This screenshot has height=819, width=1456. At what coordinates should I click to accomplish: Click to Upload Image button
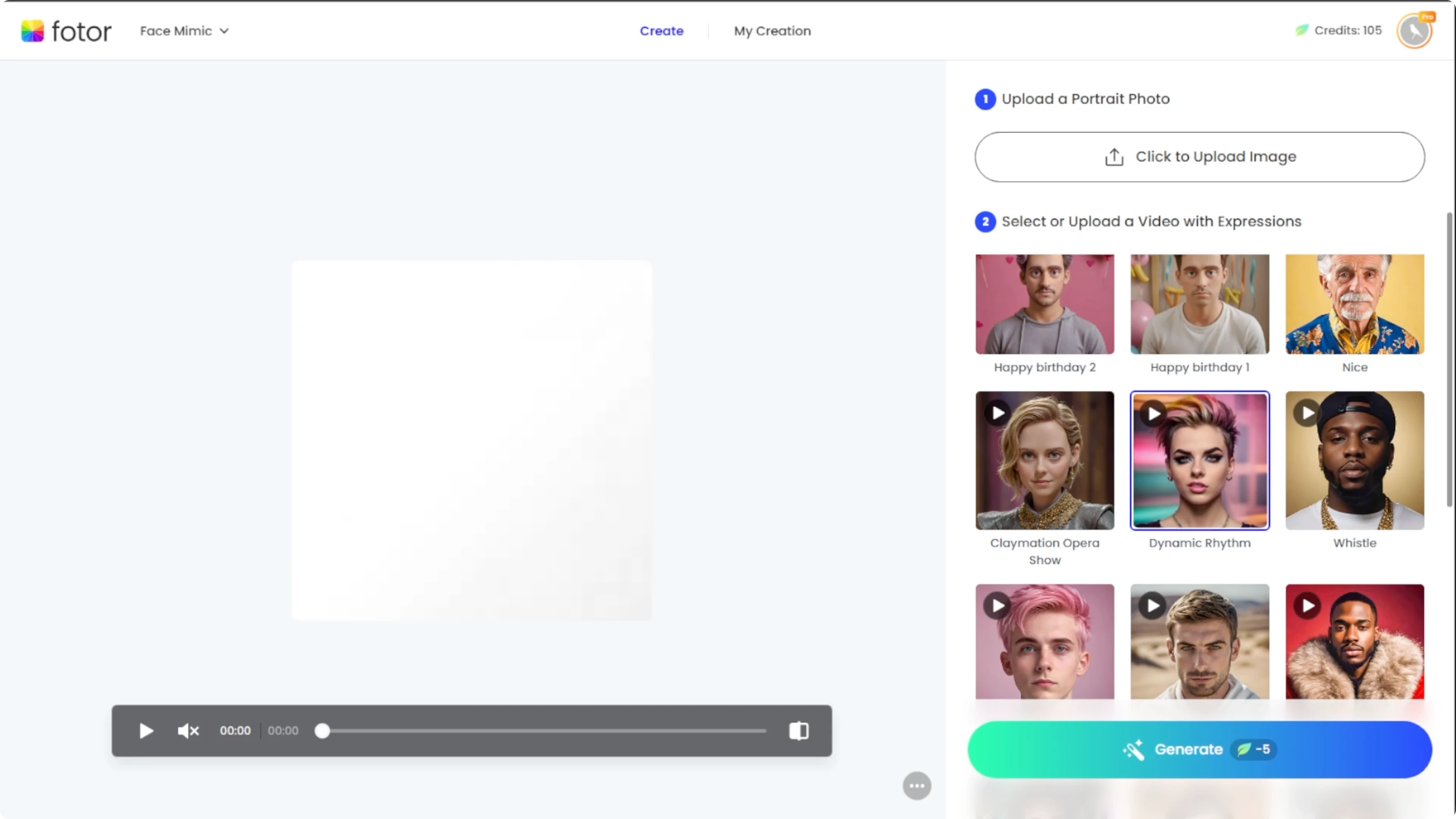[x=1199, y=157]
